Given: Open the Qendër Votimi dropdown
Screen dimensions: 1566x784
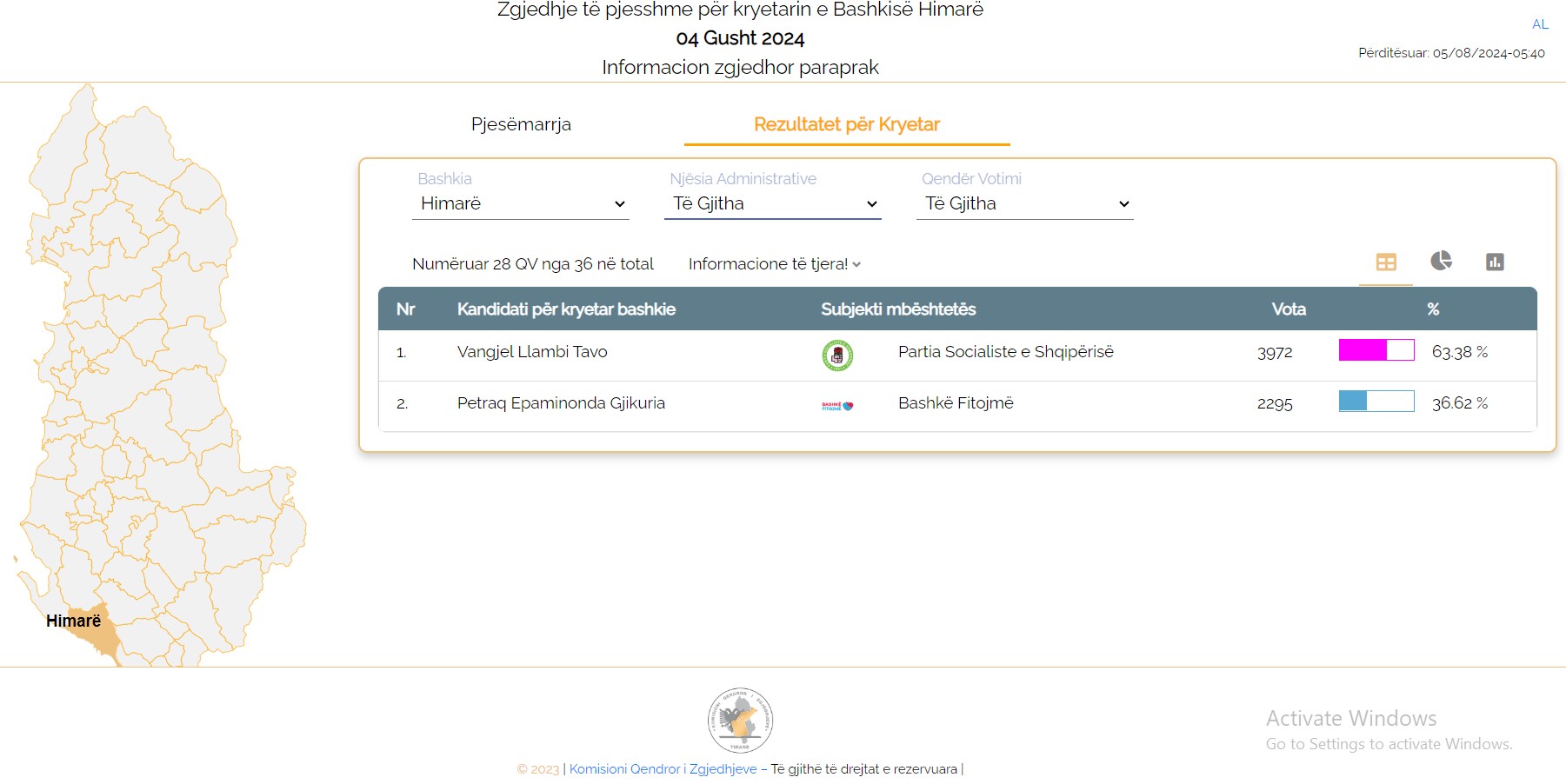Looking at the screenshot, I should pos(1025,203).
